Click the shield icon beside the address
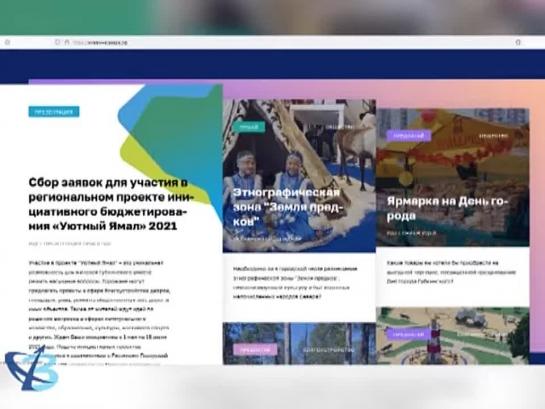The height and width of the screenshot is (409, 545). coord(57,42)
